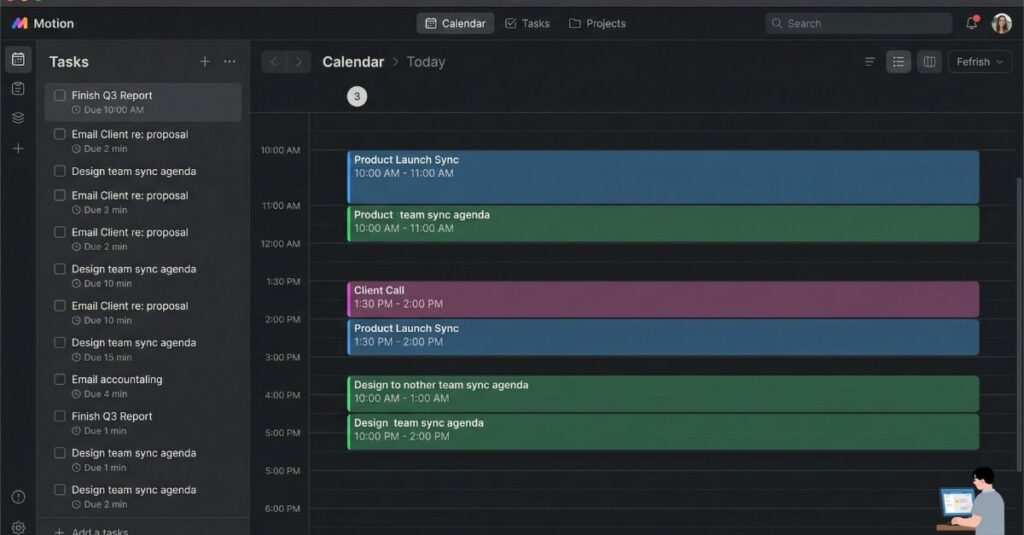Click the Motion logo icon
This screenshot has width=1024, height=535.
coord(20,24)
